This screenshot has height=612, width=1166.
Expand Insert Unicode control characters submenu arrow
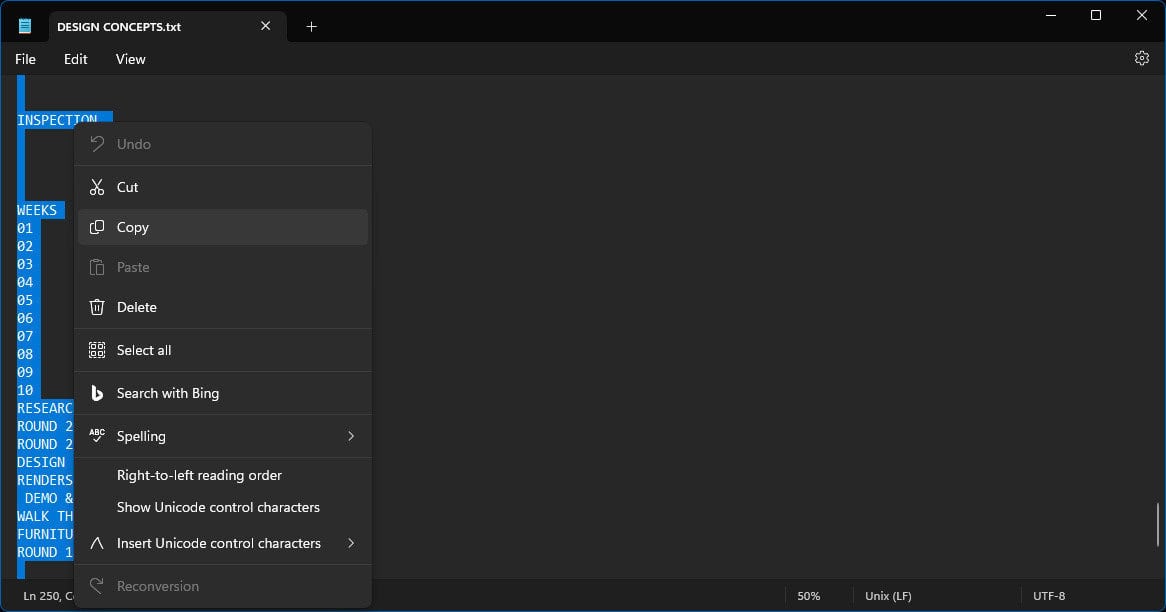[x=351, y=543]
